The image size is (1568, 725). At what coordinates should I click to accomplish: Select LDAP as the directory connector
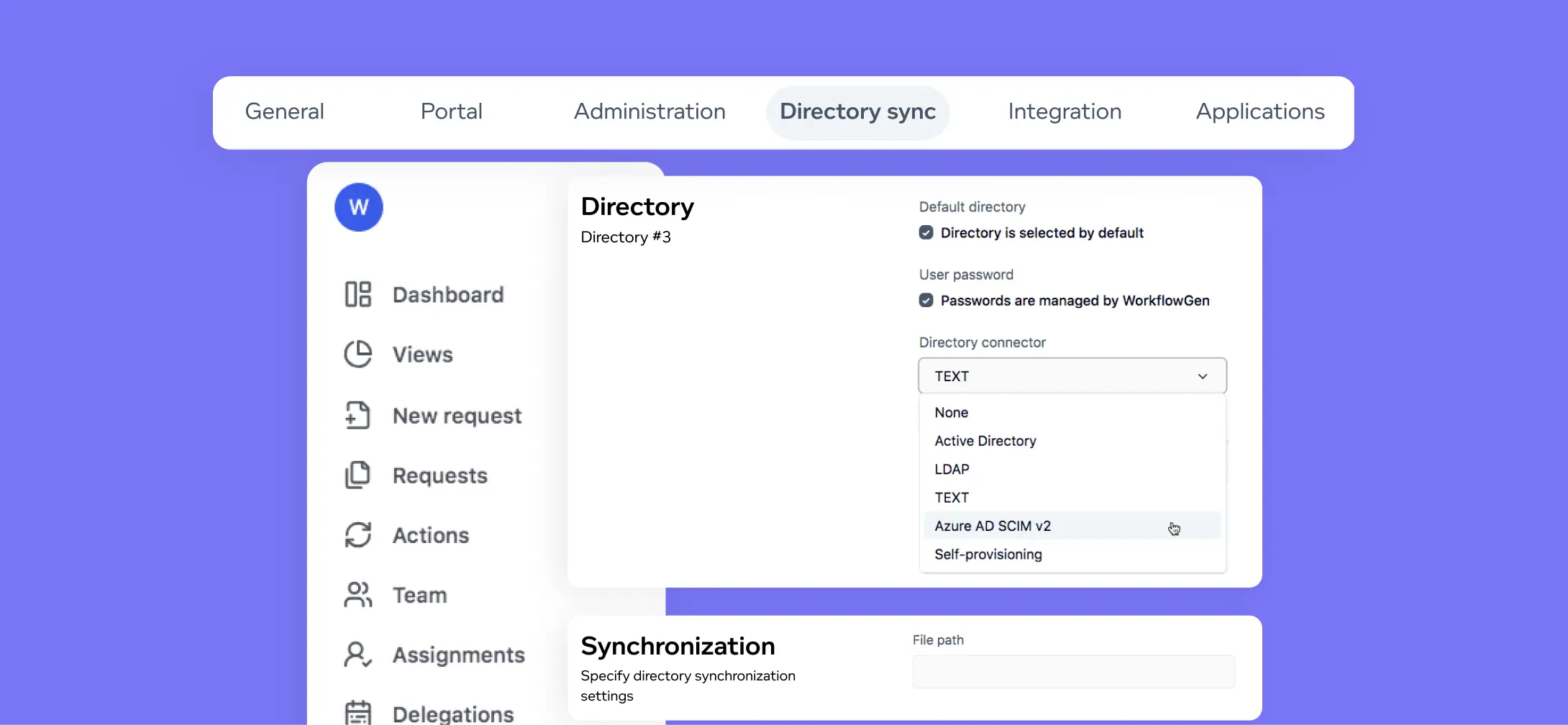click(x=952, y=469)
